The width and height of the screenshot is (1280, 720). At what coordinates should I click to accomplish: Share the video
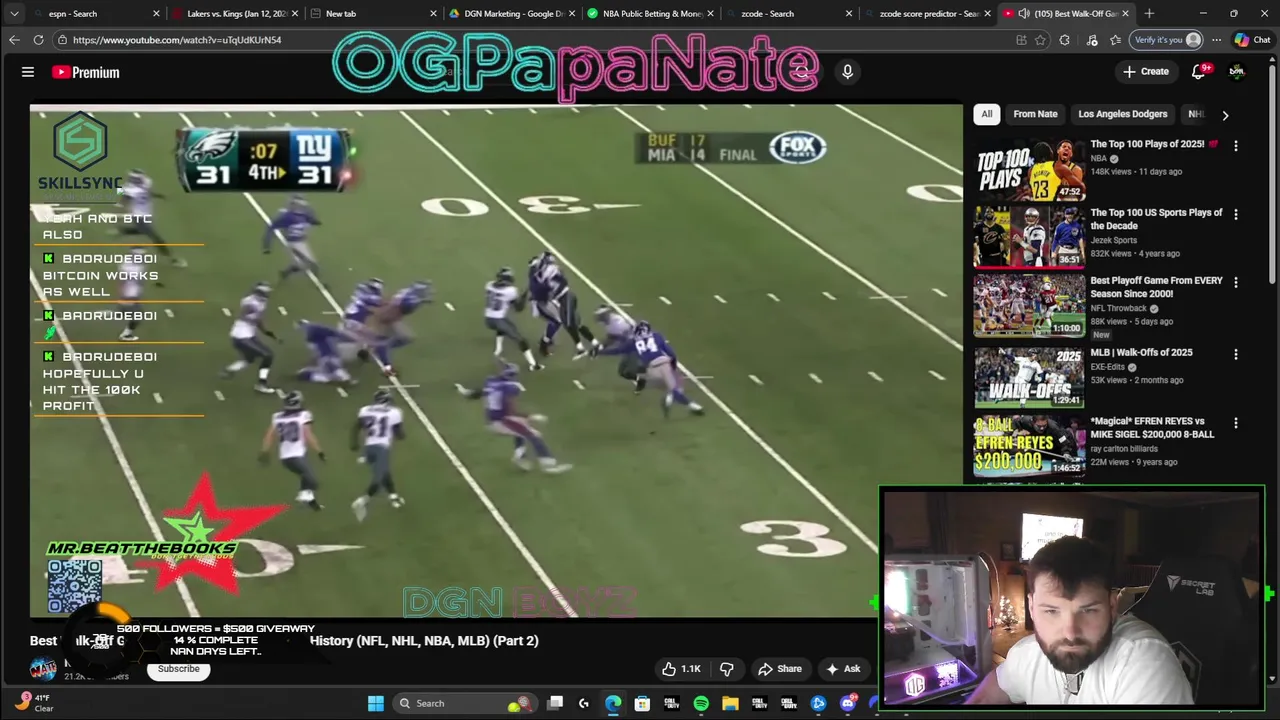click(780, 669)
